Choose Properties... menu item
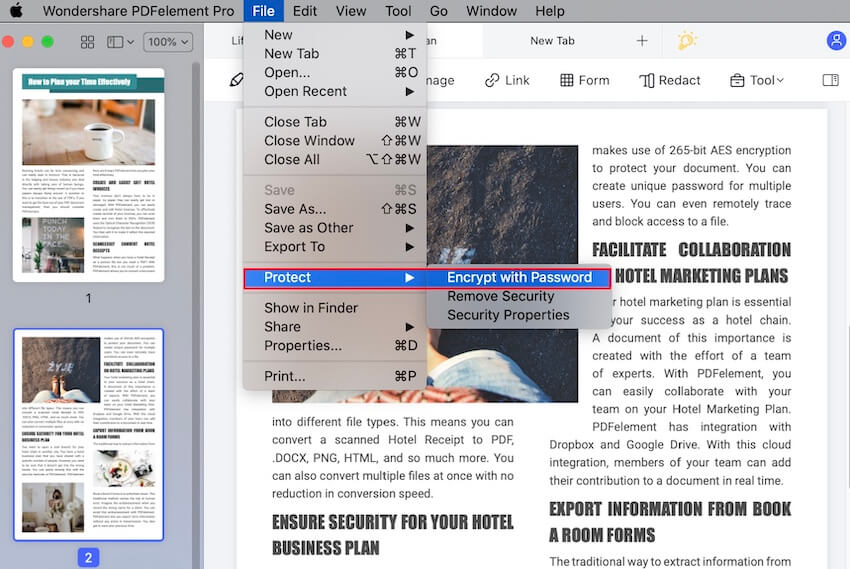 pyautogui.click(x=335, y=346)
